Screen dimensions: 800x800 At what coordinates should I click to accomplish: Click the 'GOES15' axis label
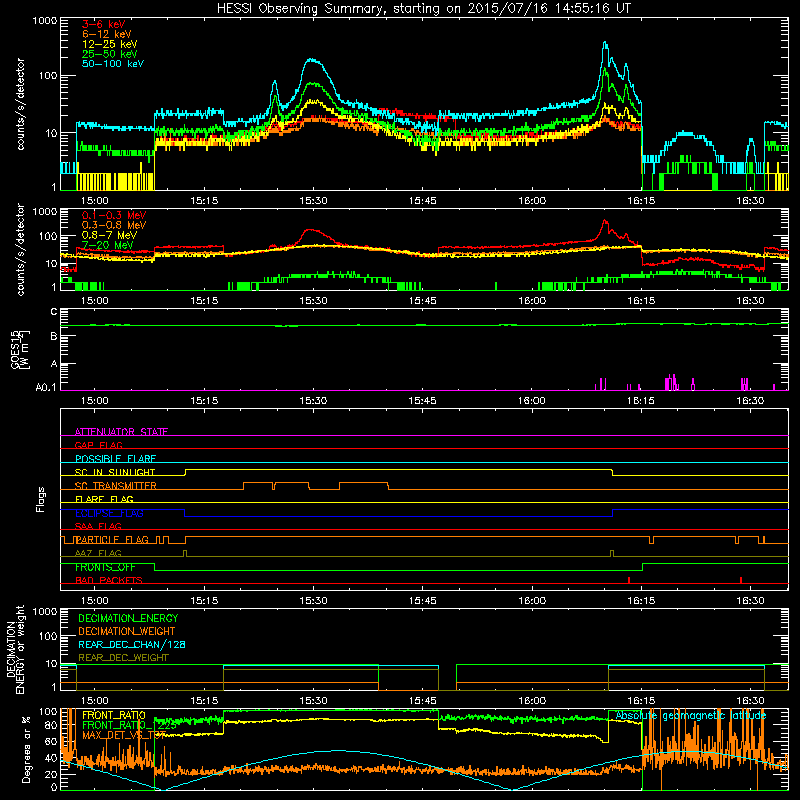16,349
